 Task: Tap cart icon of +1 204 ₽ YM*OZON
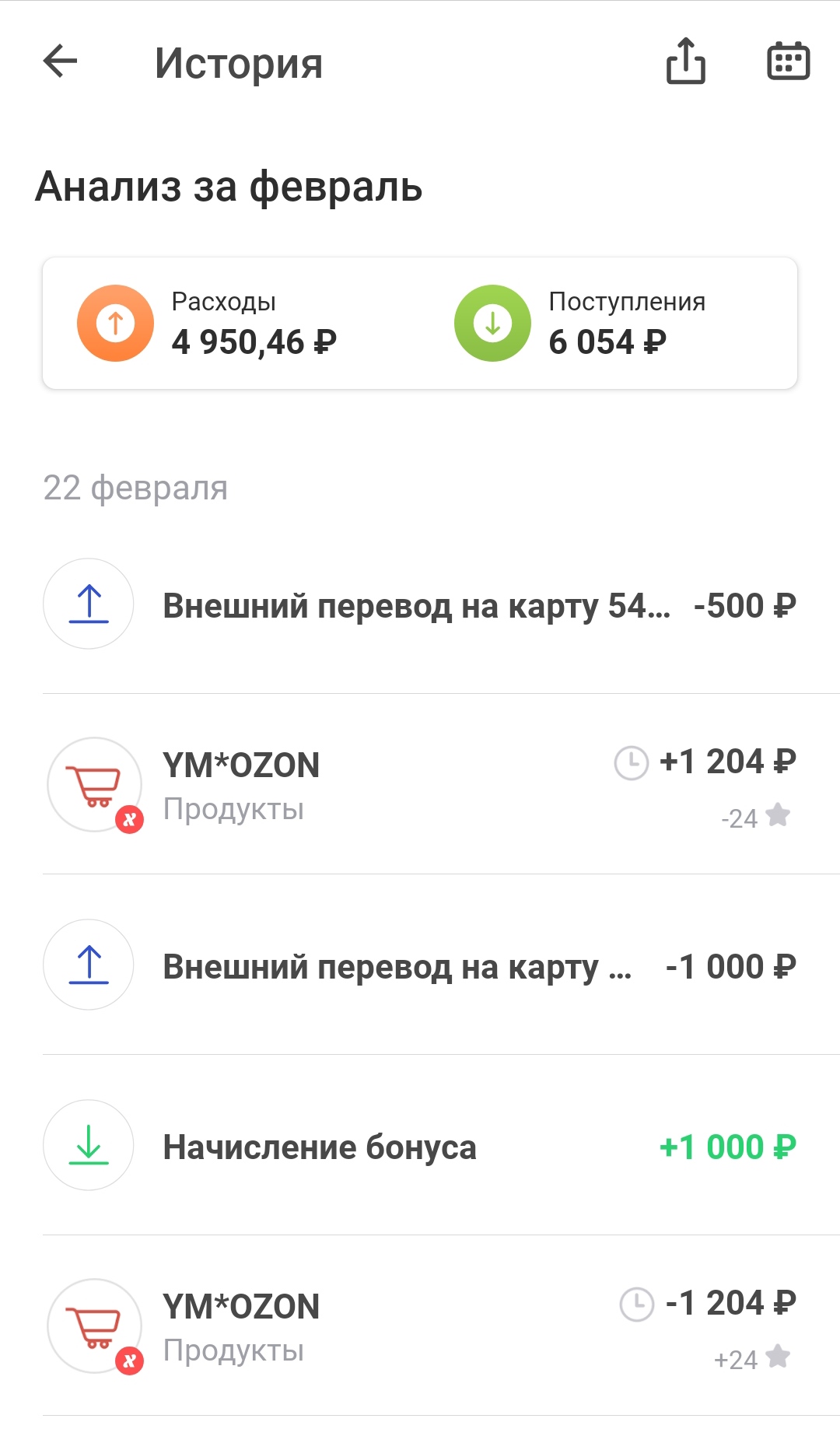(94, 784)
